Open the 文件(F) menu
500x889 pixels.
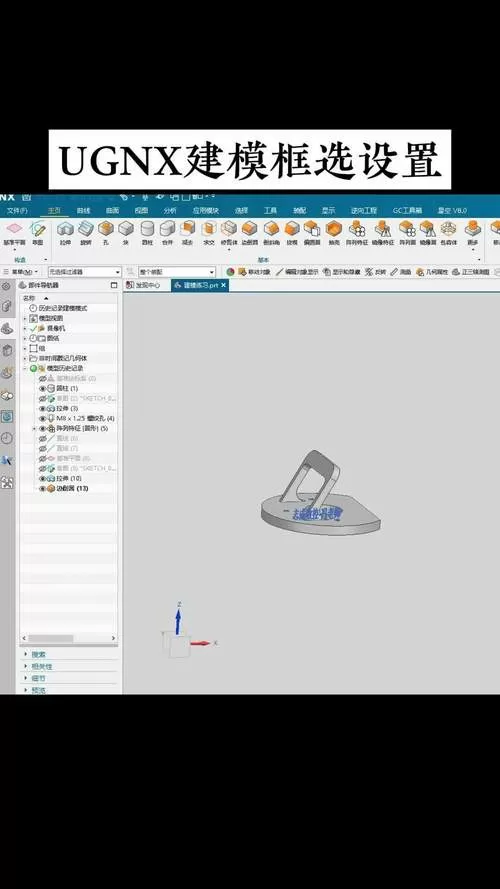click(x=17, y=210)
